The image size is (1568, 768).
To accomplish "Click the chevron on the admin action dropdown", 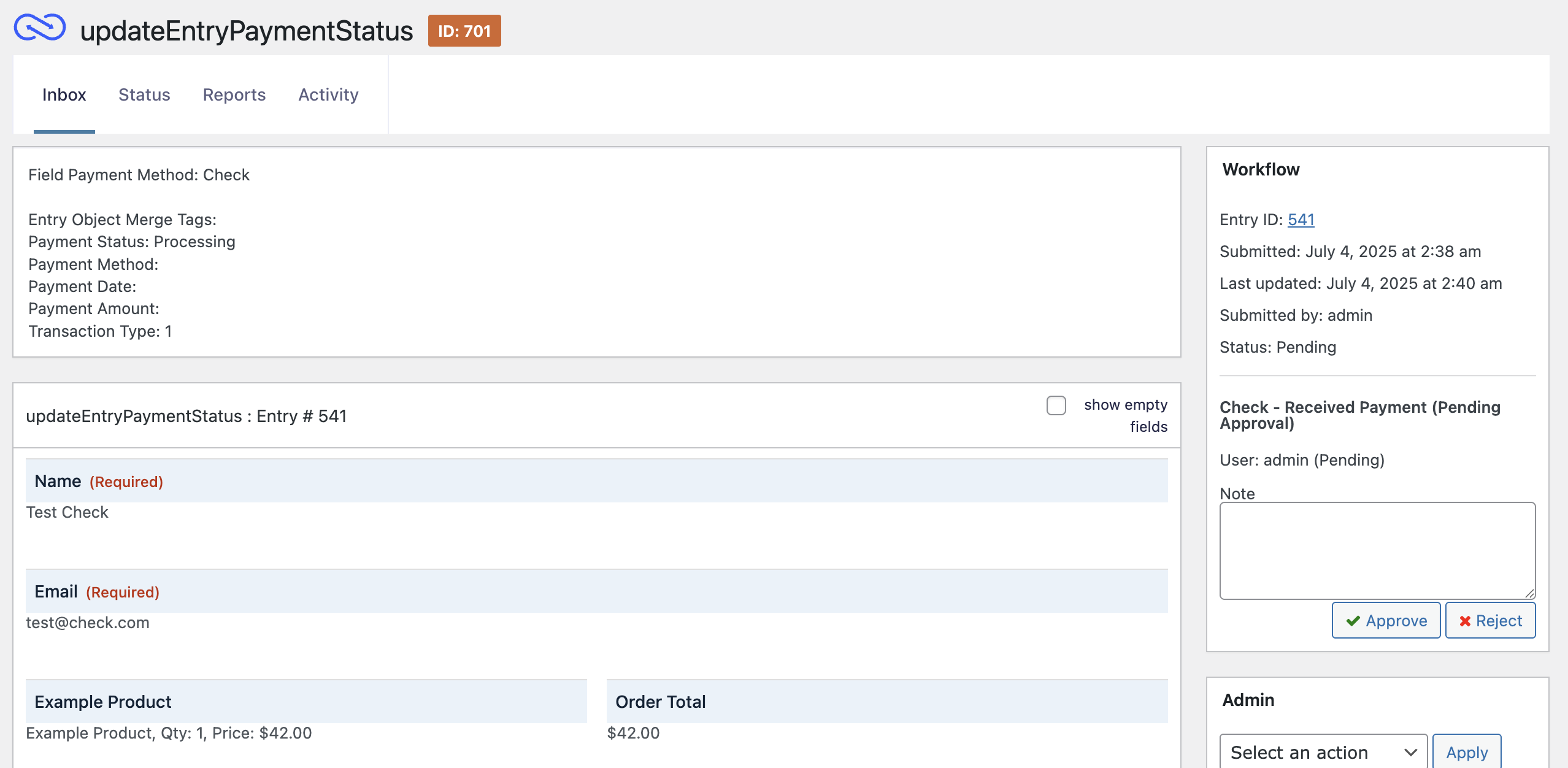I will point(1410,752).
